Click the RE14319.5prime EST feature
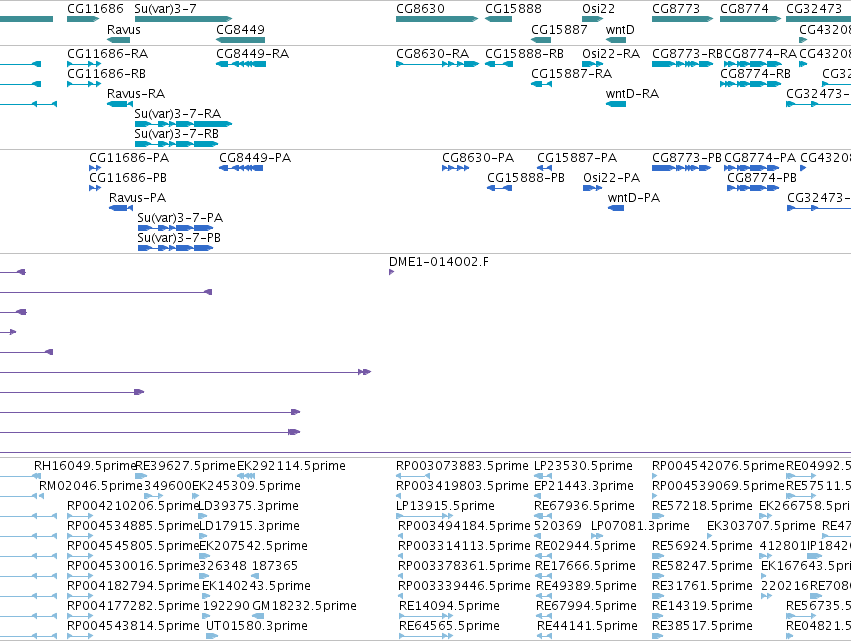The image size is (851, 641). coord(658,616)
